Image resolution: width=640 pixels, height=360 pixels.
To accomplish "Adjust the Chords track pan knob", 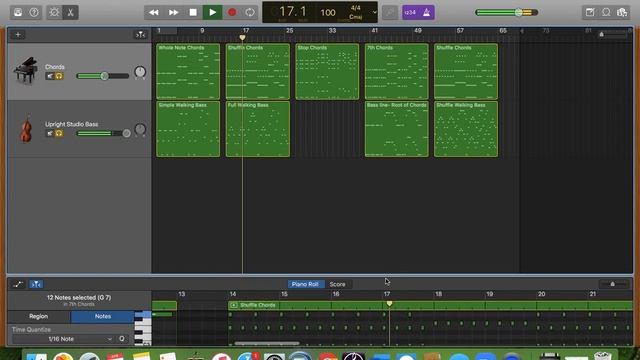I will [140, 72].
